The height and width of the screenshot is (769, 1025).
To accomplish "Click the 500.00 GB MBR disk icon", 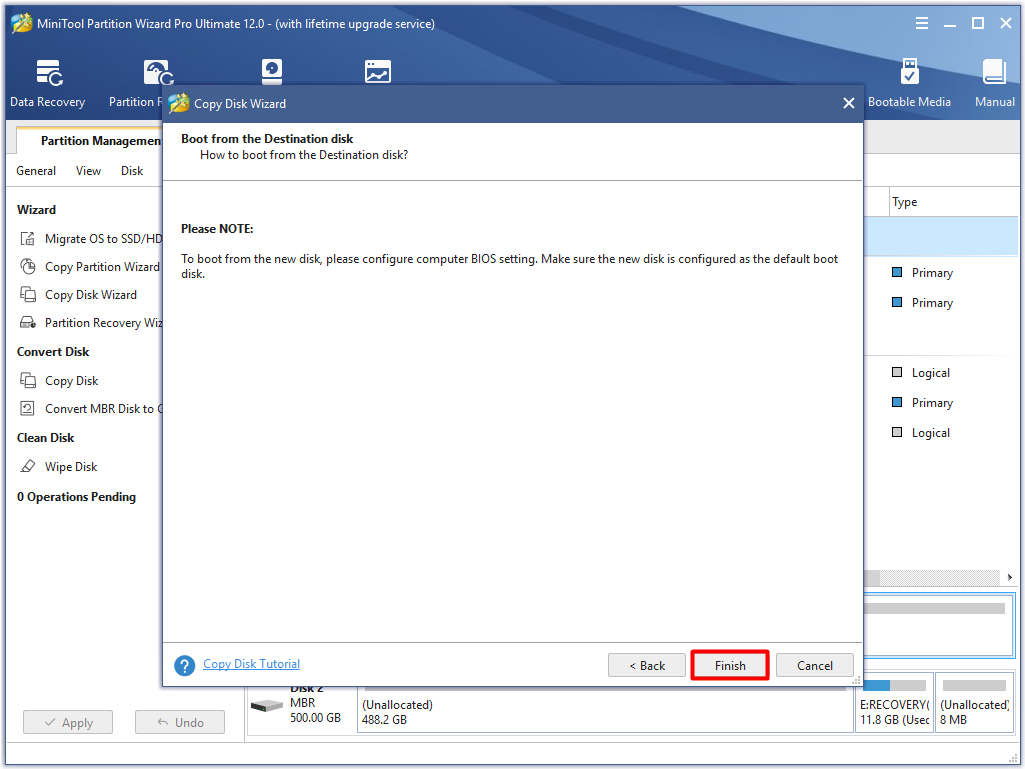I will [x=267, y=707].
